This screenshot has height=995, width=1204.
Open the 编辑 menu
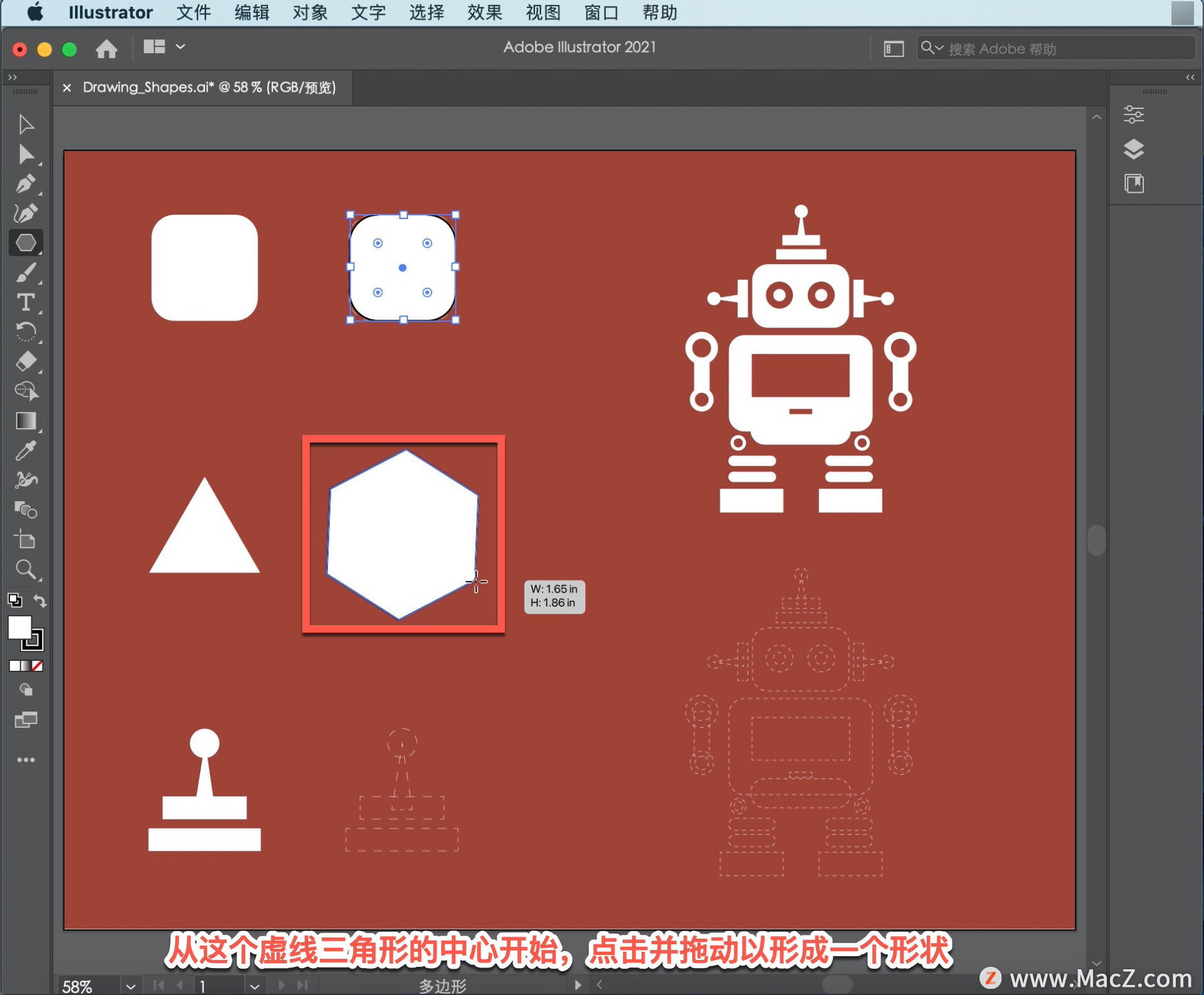pyautogui.click(x=251, y=13)
